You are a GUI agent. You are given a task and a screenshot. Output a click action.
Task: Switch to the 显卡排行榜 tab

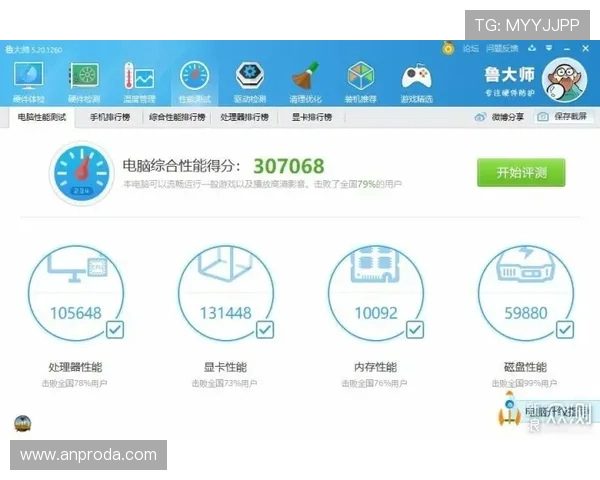point(311,117)
